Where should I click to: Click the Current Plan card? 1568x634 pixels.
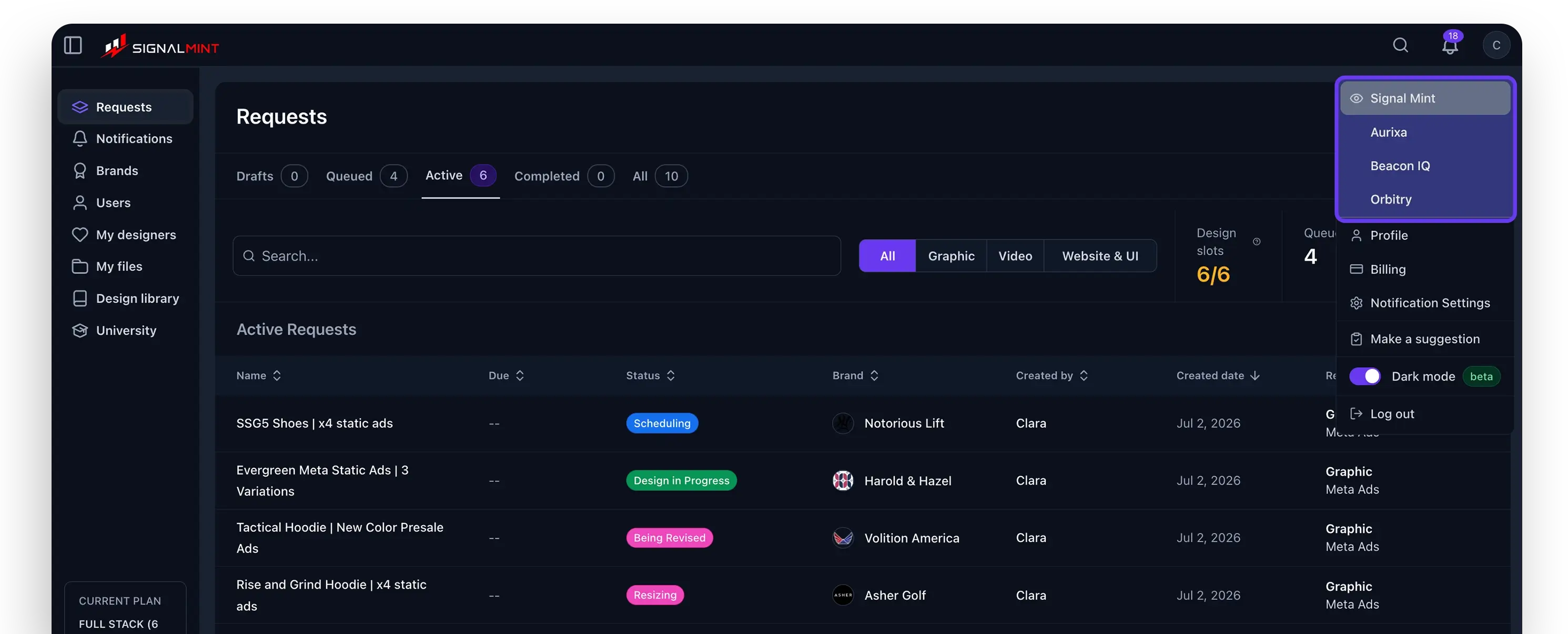pos(125,608)
